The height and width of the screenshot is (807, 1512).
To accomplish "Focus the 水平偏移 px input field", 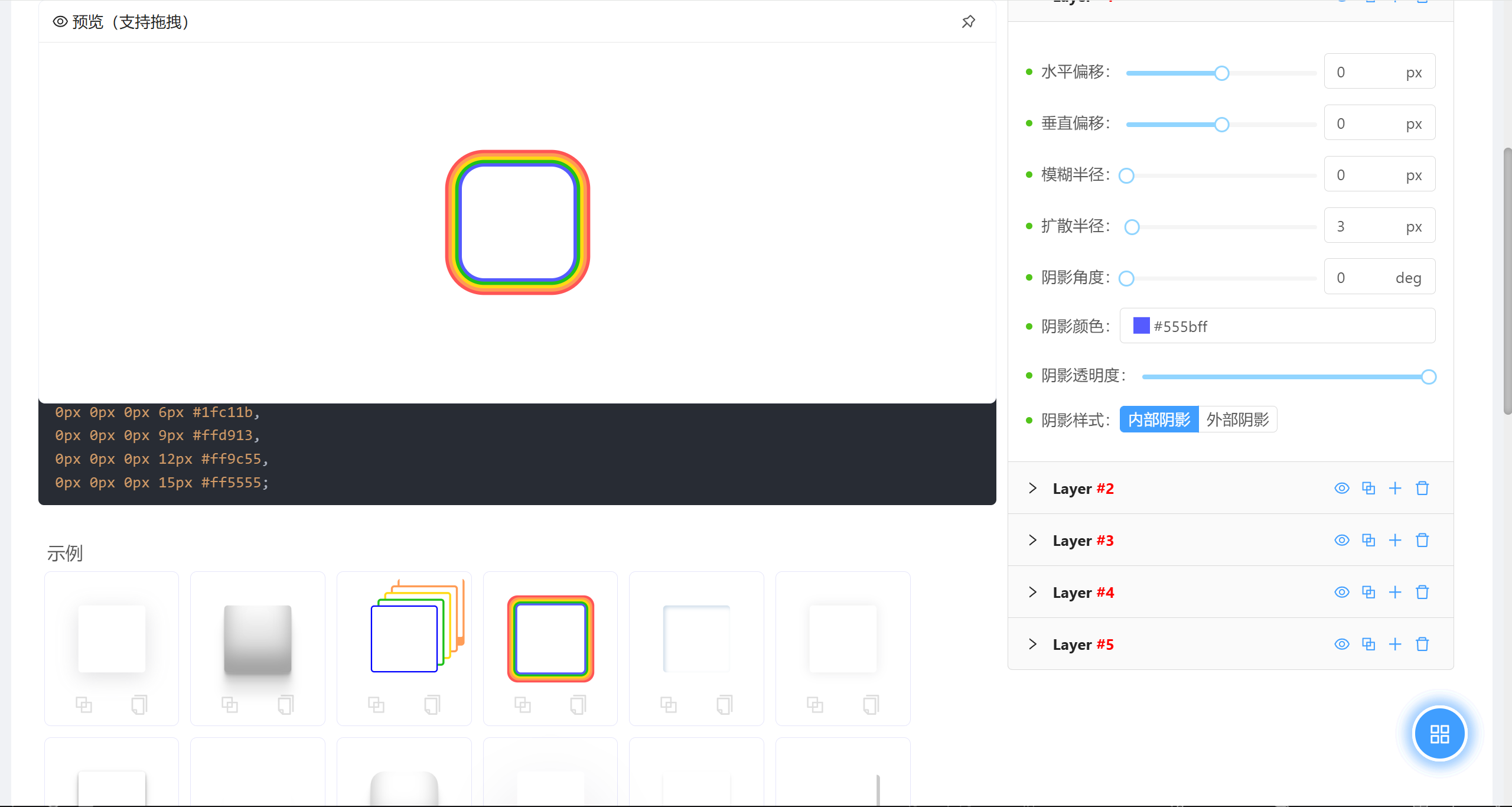I will click(x=1379, y=71).
